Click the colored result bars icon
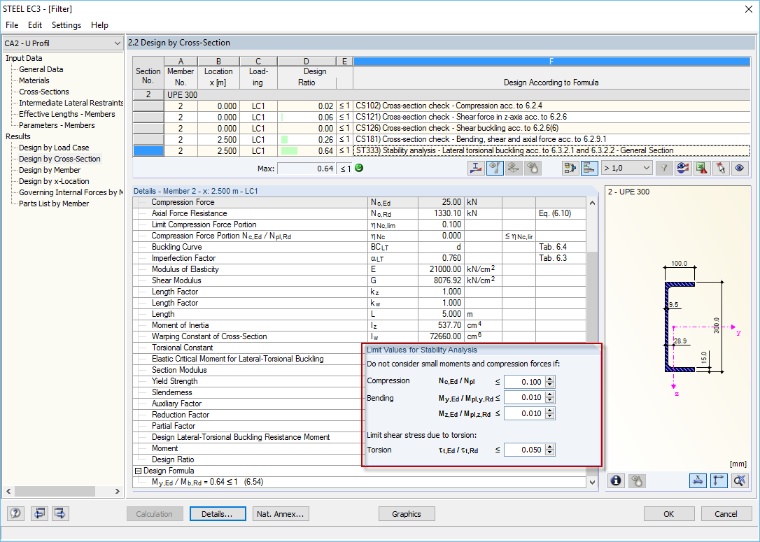 (x=589, y=168)
